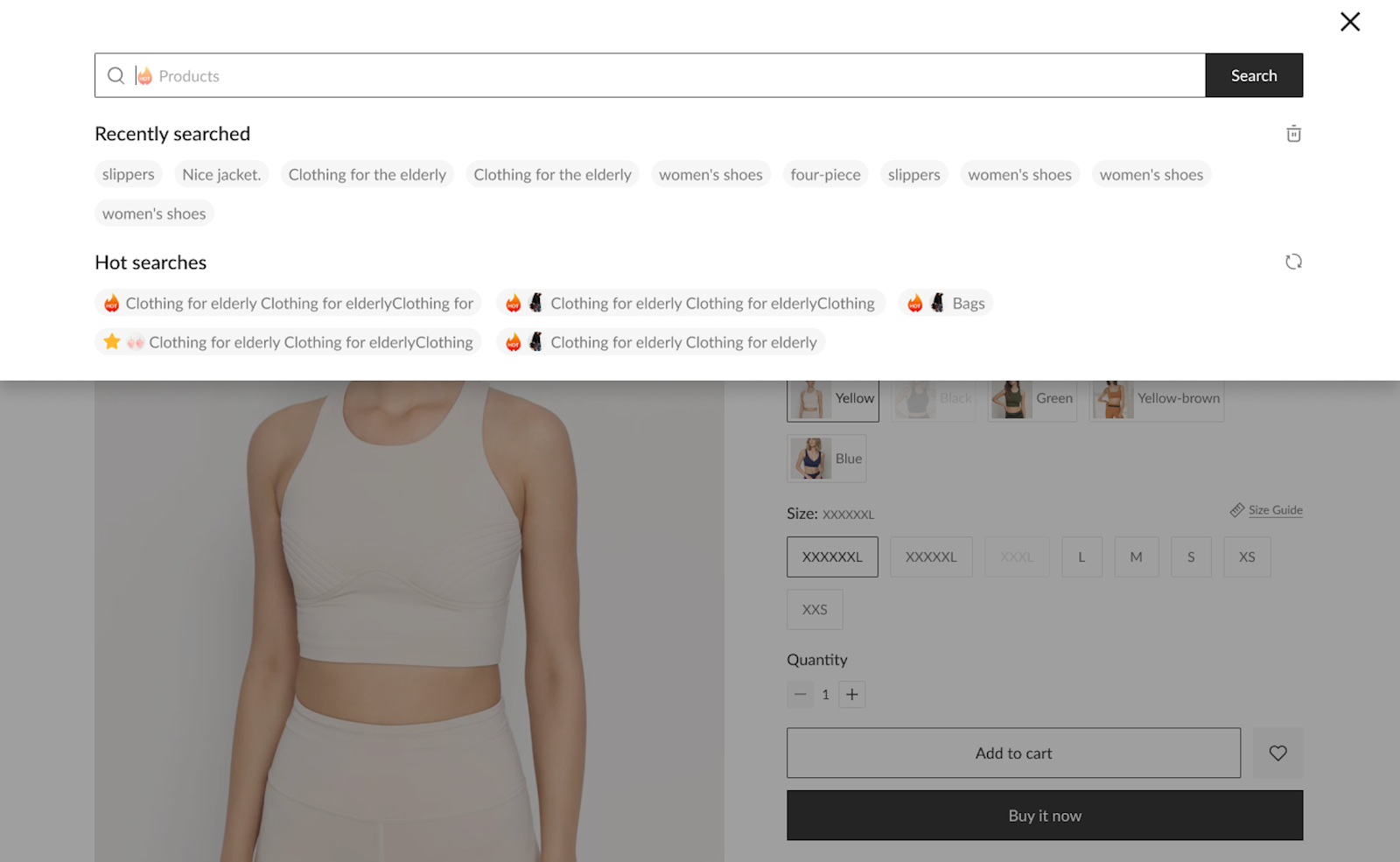Choose size XXS
The height and width of the screenshot is (862, 1400).
click(x=815, y=609)
